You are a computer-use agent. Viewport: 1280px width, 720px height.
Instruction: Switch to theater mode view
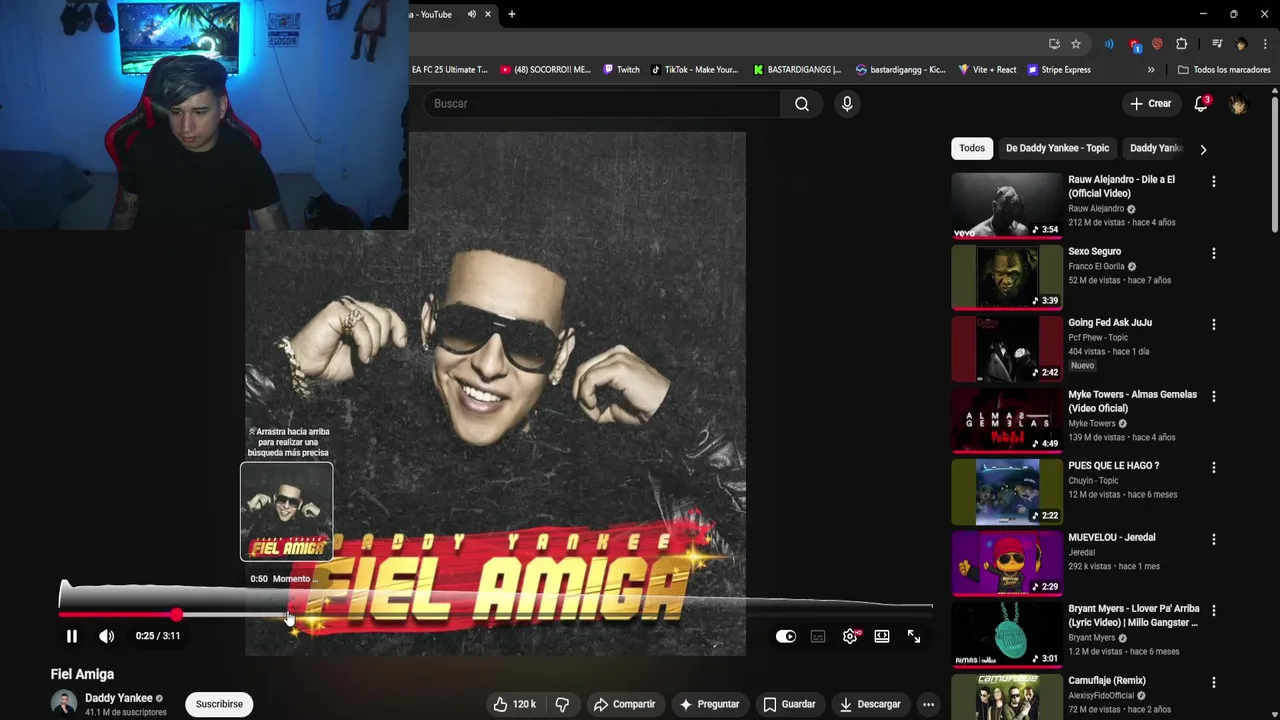click(882, 636)
